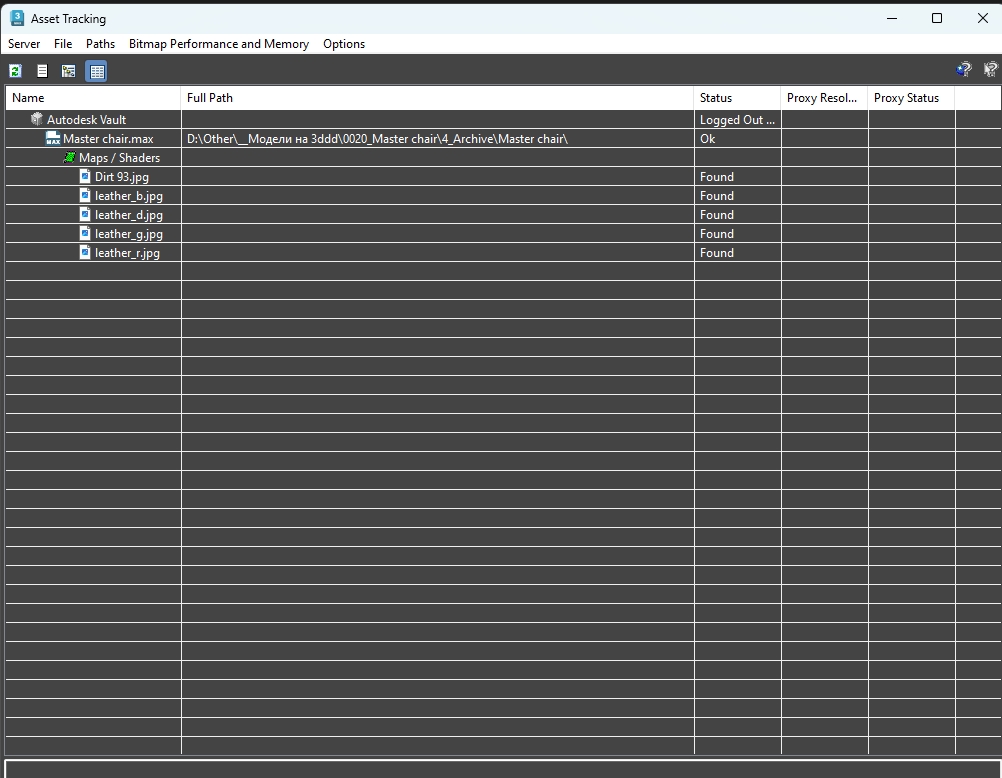Click the image icon beside leather_r.jpg
The image size is (1002, 778).
pos(85,252)
